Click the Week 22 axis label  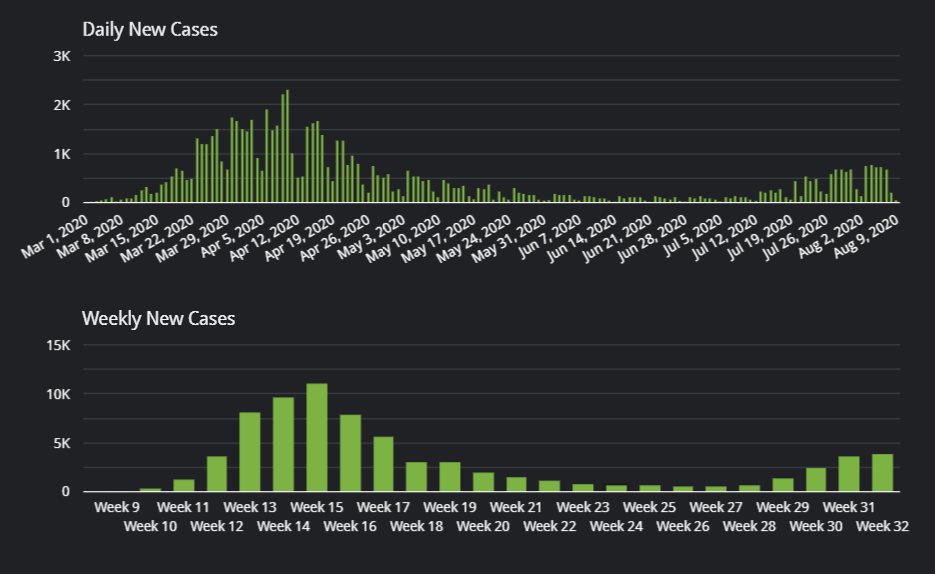pyautogui.click(x=549, y=526)
